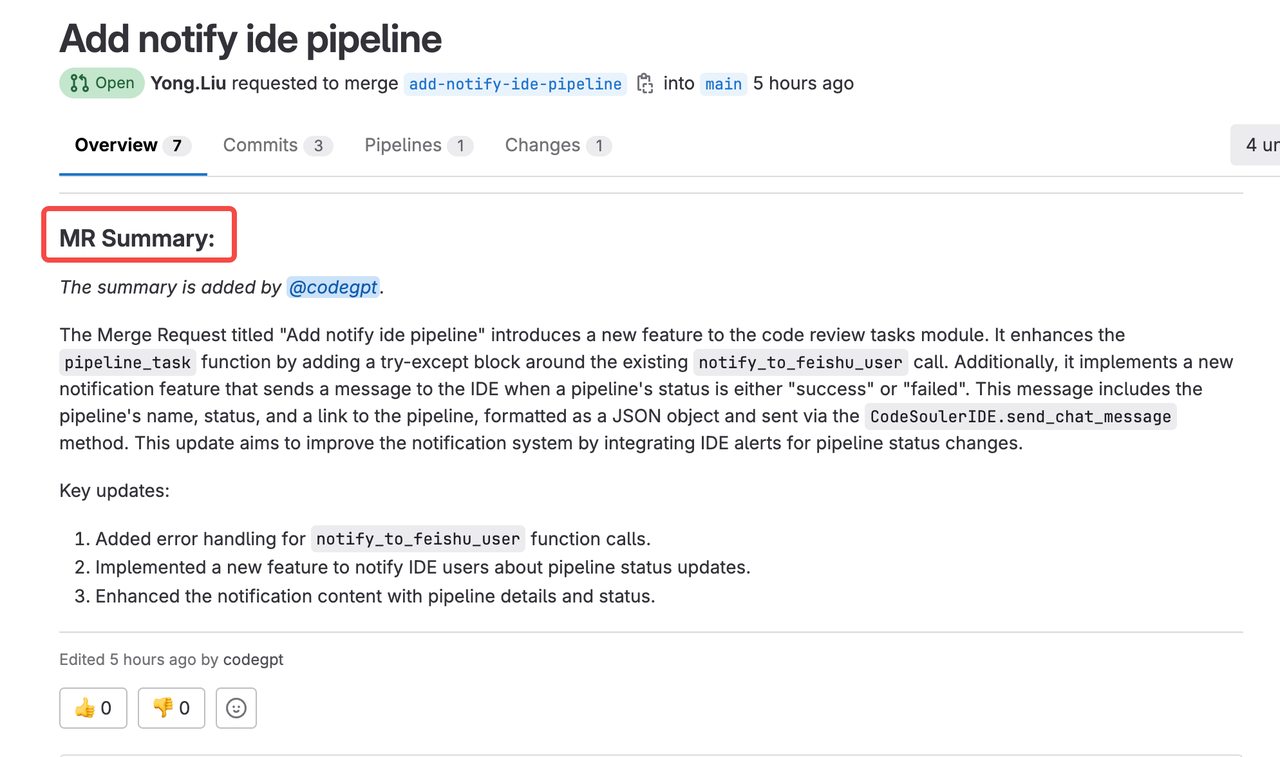Screen dimensions: 1280x757
Task: Click the "Edited 5 hours ago" timestamp
Action: pos(127,660)
